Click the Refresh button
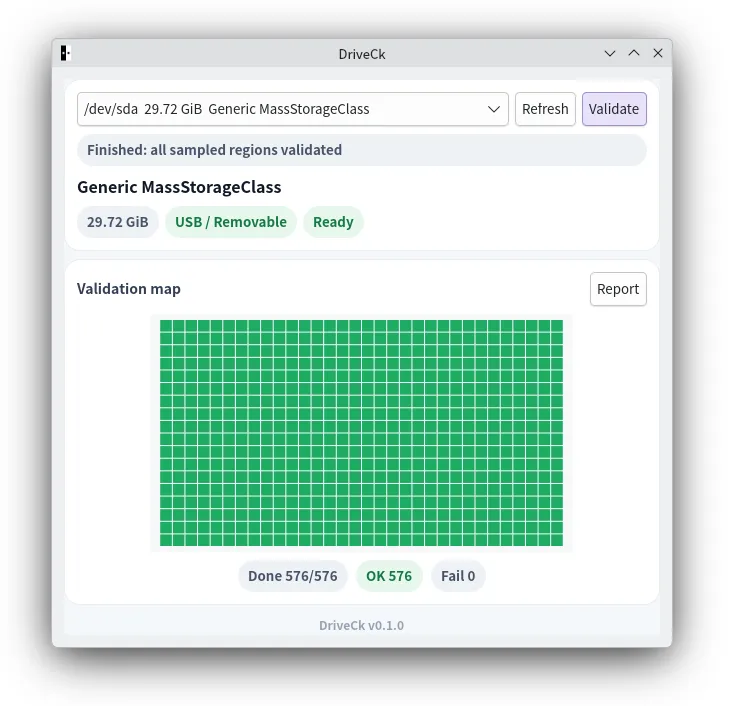The width and height of the screenshot is (735, 706). pos(545,109)
